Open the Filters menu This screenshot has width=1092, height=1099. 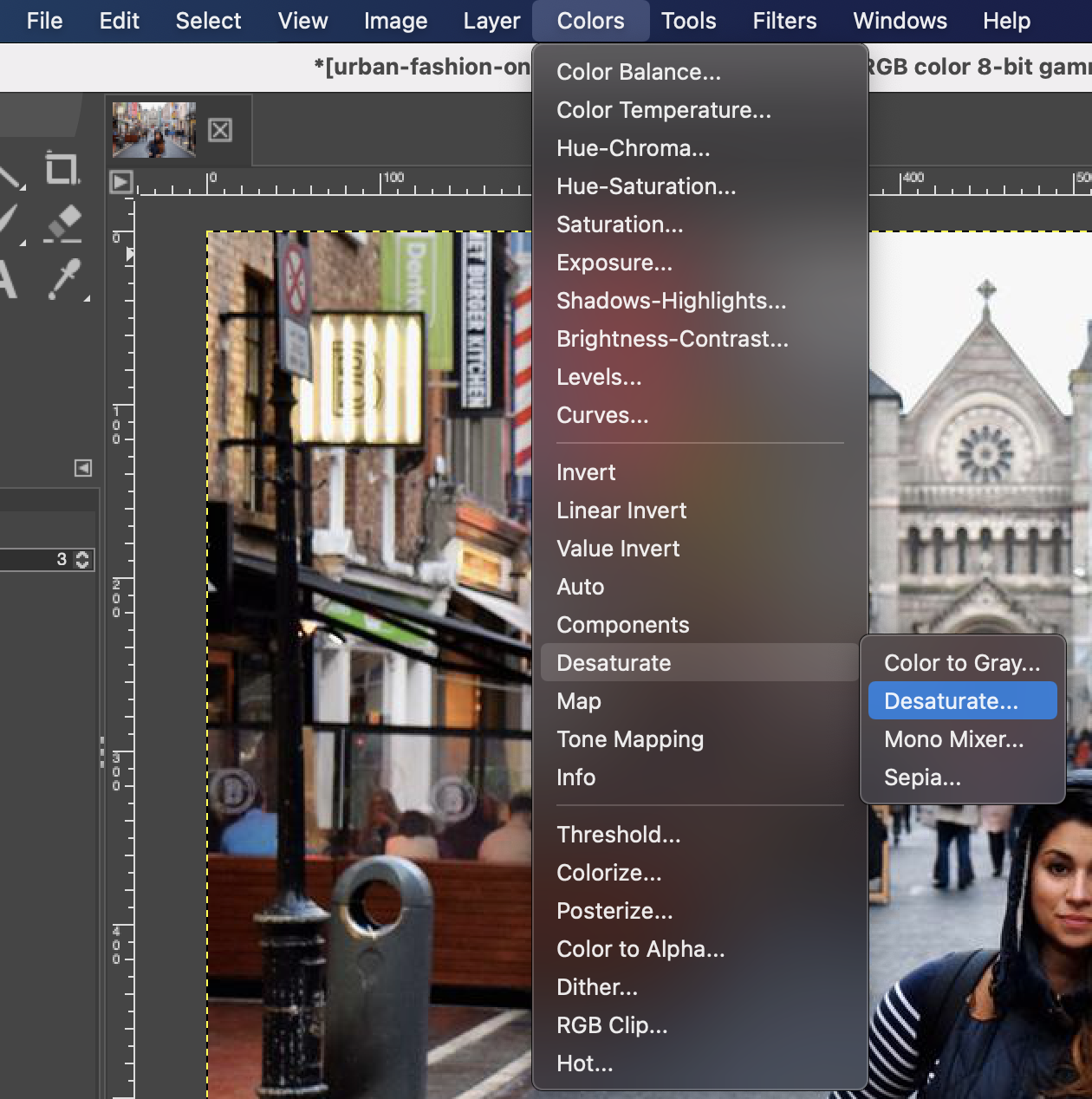click(x=783, y=20)
